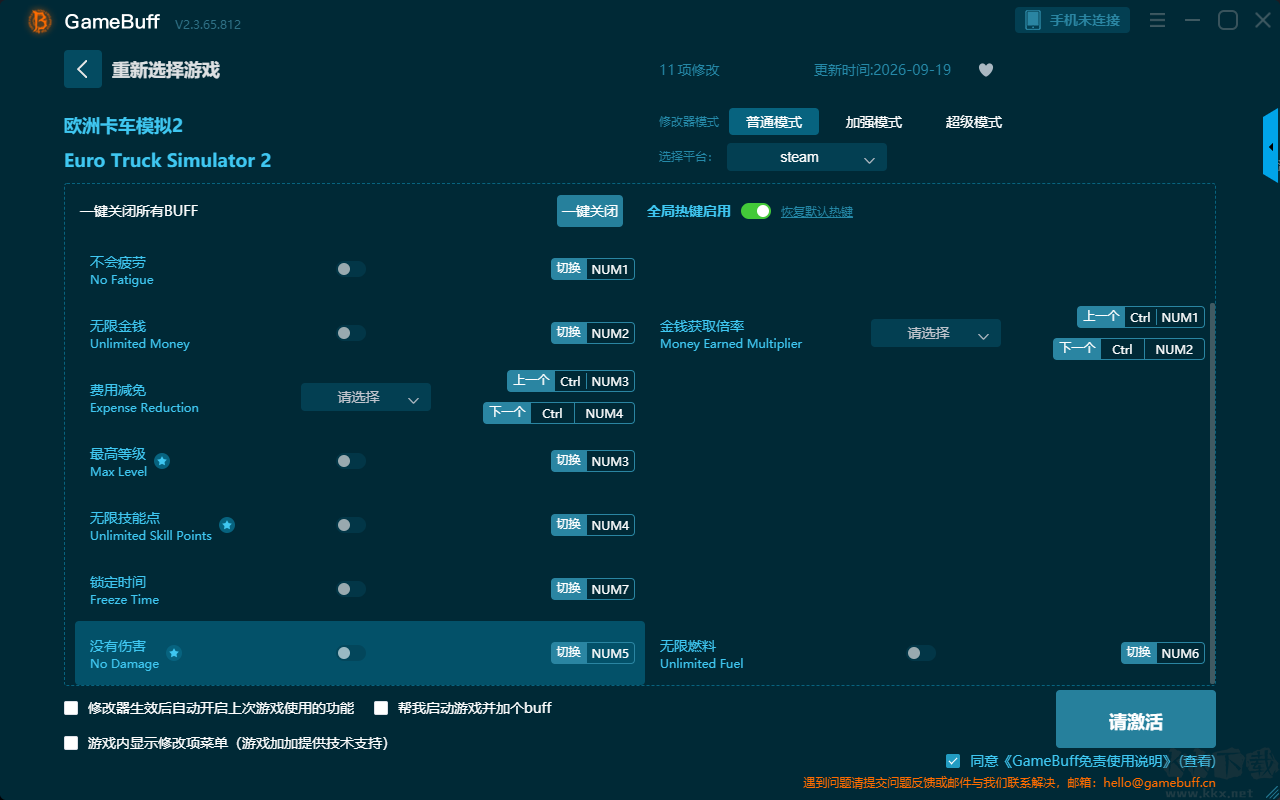Click the vertical scrollbar of the cheat list

[x=1213, y=495]
